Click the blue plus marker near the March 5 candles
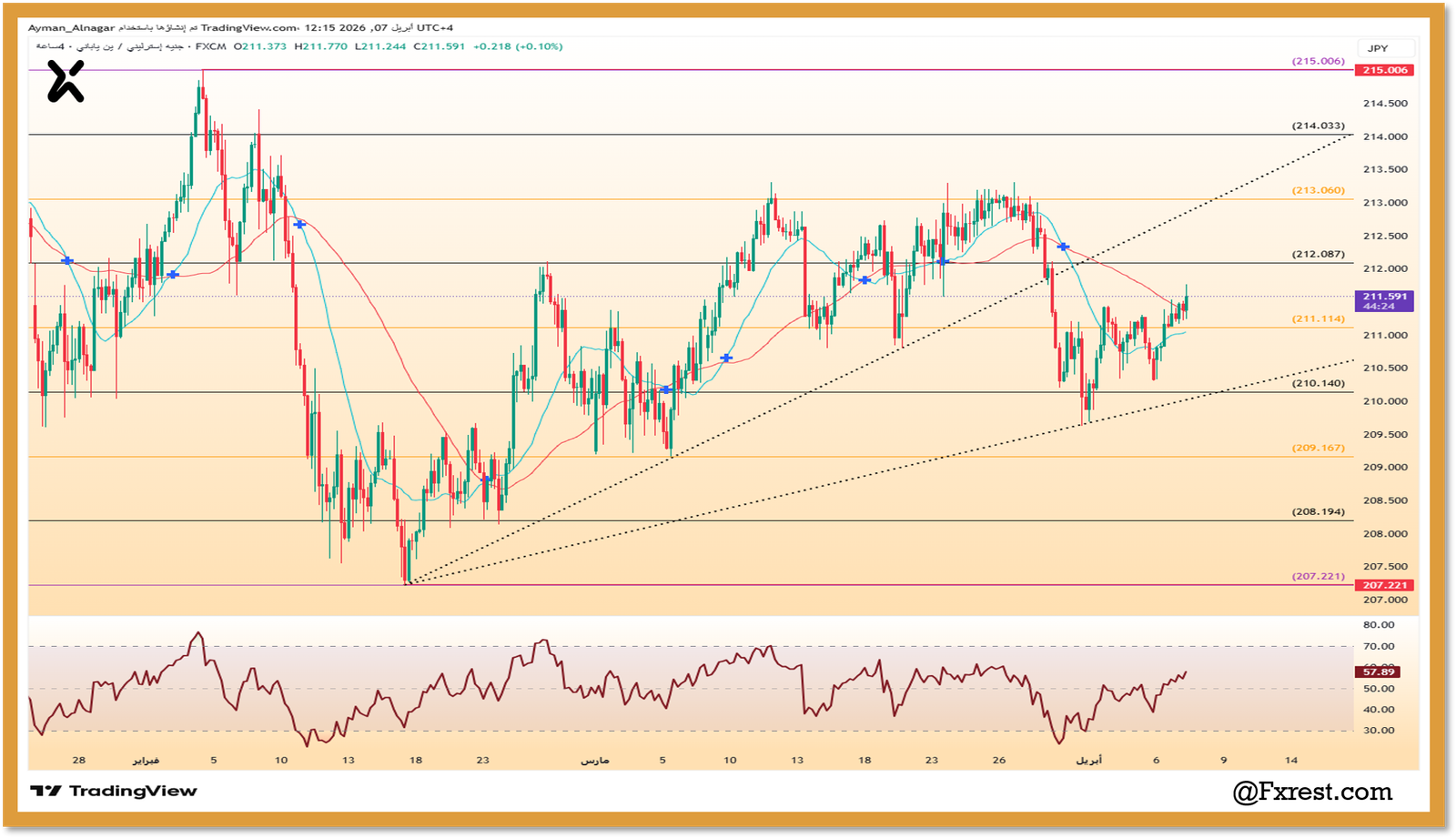Screen dimensions: 1456x838 [665, 388]
